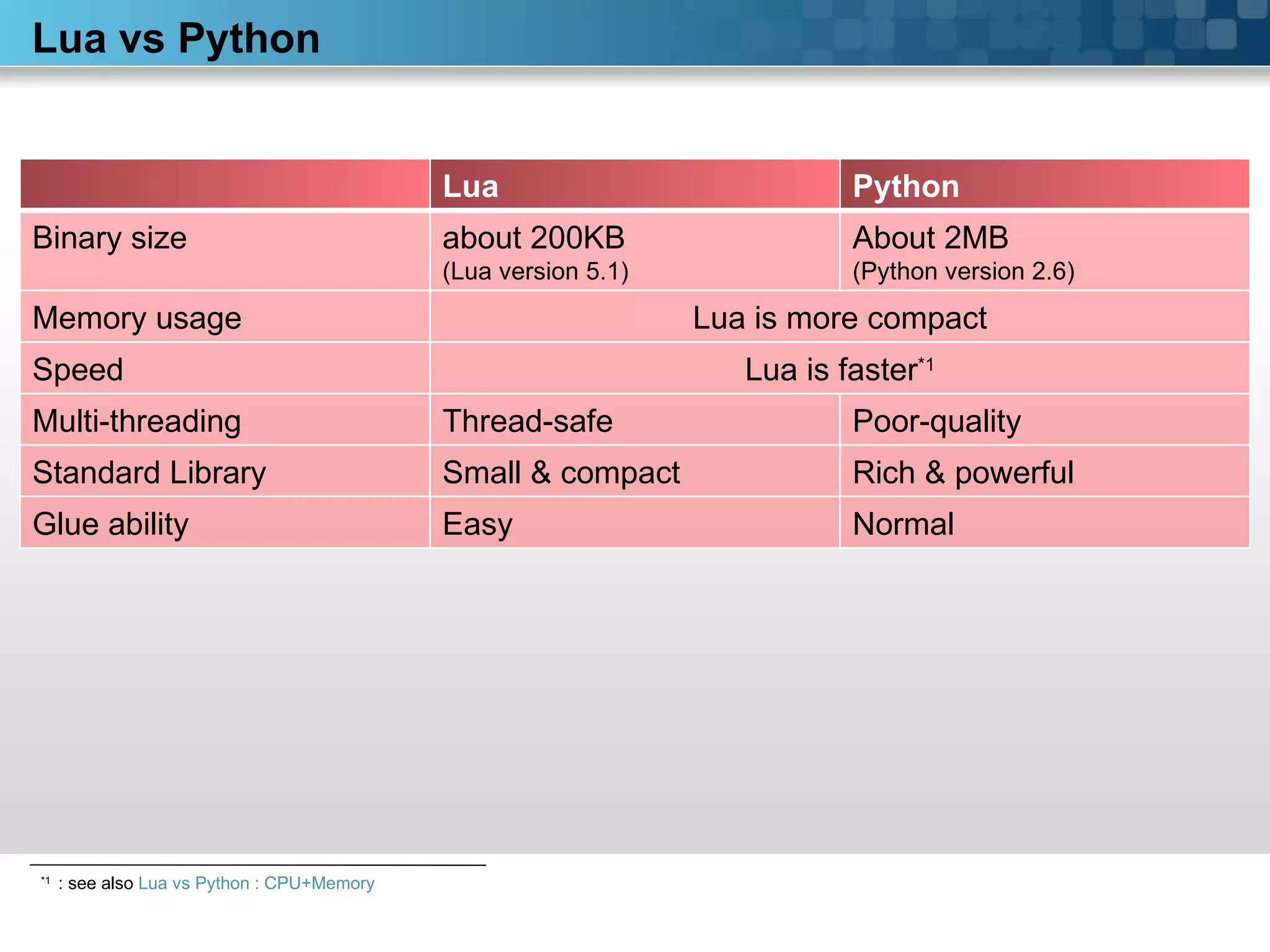Click the '(Python version 2.6)' note

[964, 271]
